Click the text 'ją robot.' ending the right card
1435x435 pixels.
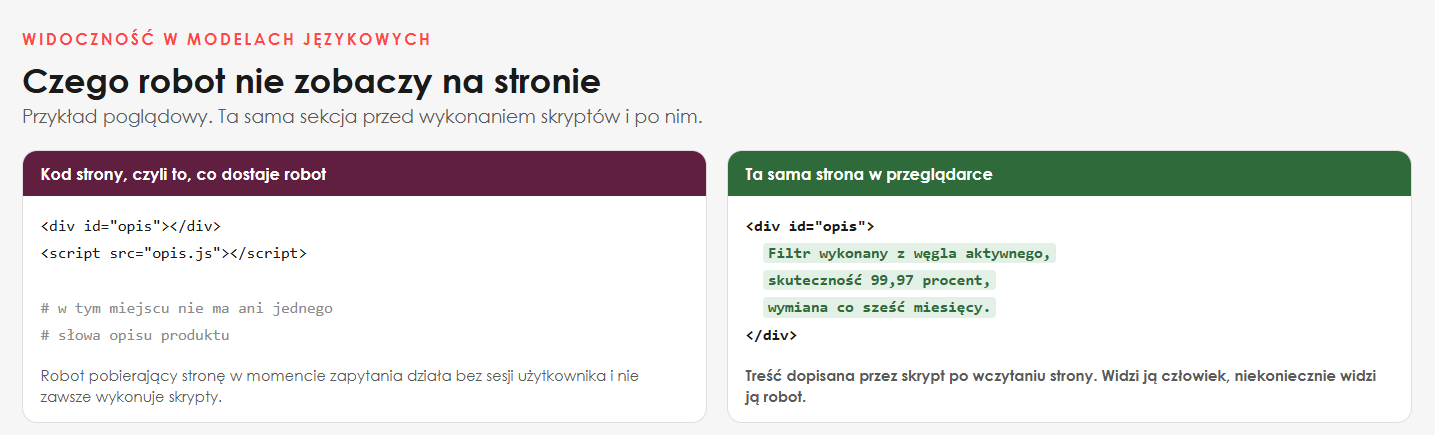[776, 397]
